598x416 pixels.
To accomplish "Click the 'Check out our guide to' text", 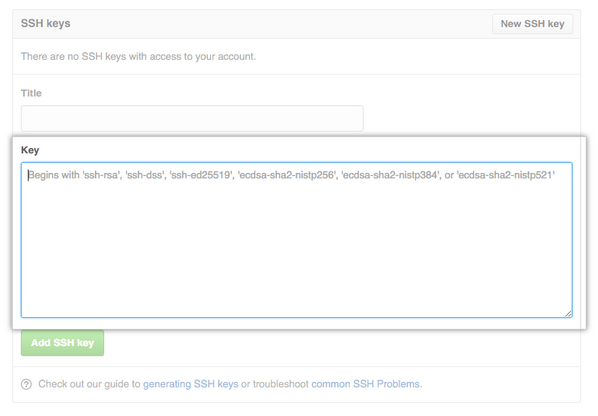I will 90,384.
